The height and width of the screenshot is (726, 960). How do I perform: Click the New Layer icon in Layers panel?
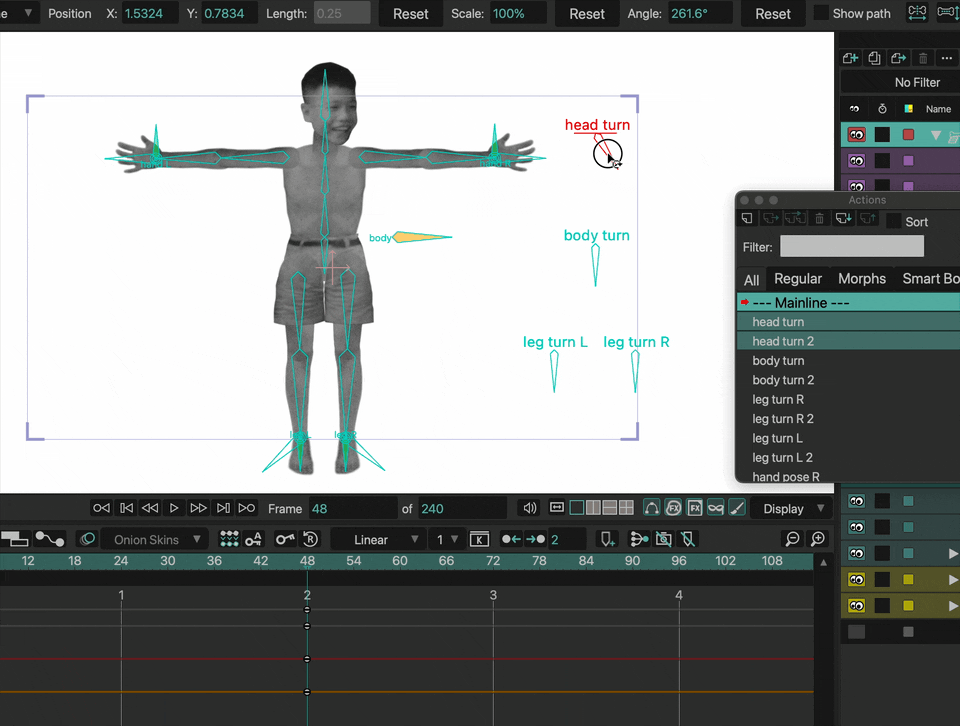850,58
